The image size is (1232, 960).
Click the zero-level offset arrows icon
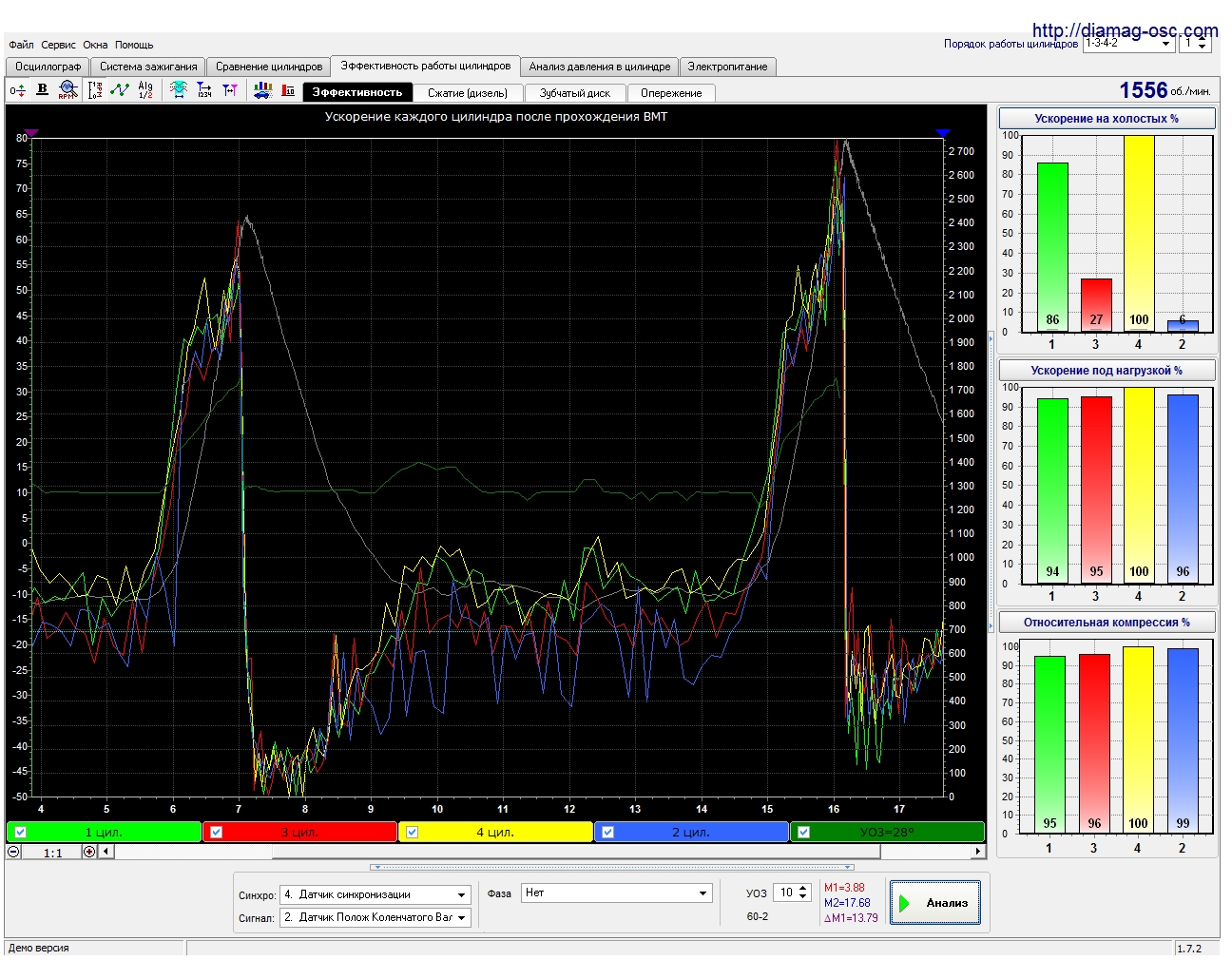(17, 90)
